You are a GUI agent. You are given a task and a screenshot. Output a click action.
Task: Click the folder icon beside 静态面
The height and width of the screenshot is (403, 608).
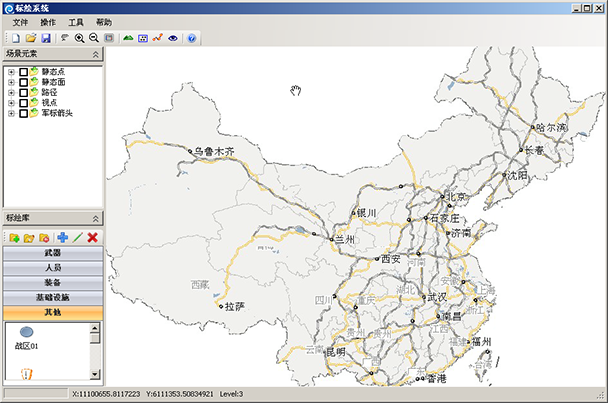[34, 82]
